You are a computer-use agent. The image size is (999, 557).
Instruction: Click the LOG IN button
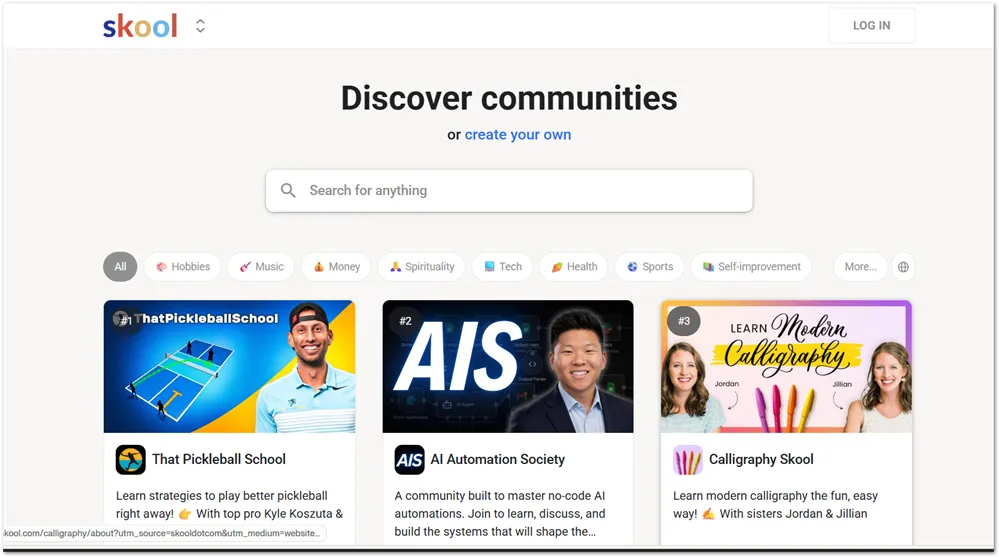[x=872, y=25]
